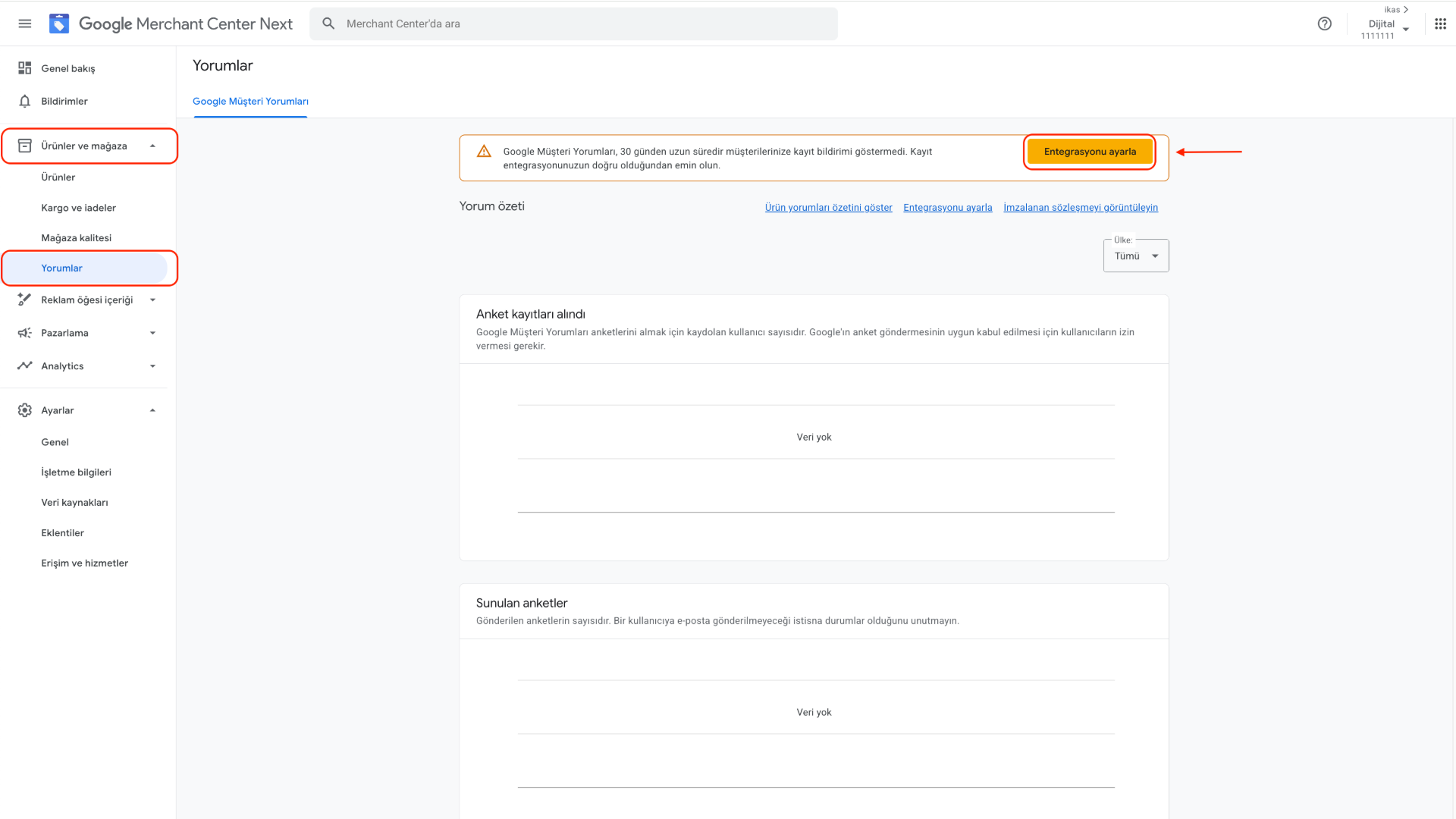Image resolution: width=1456 pixels, height=819 pixels.
Task: Switch to Google Müşteri Yorumları tab
Action: [x=250, y=101]
